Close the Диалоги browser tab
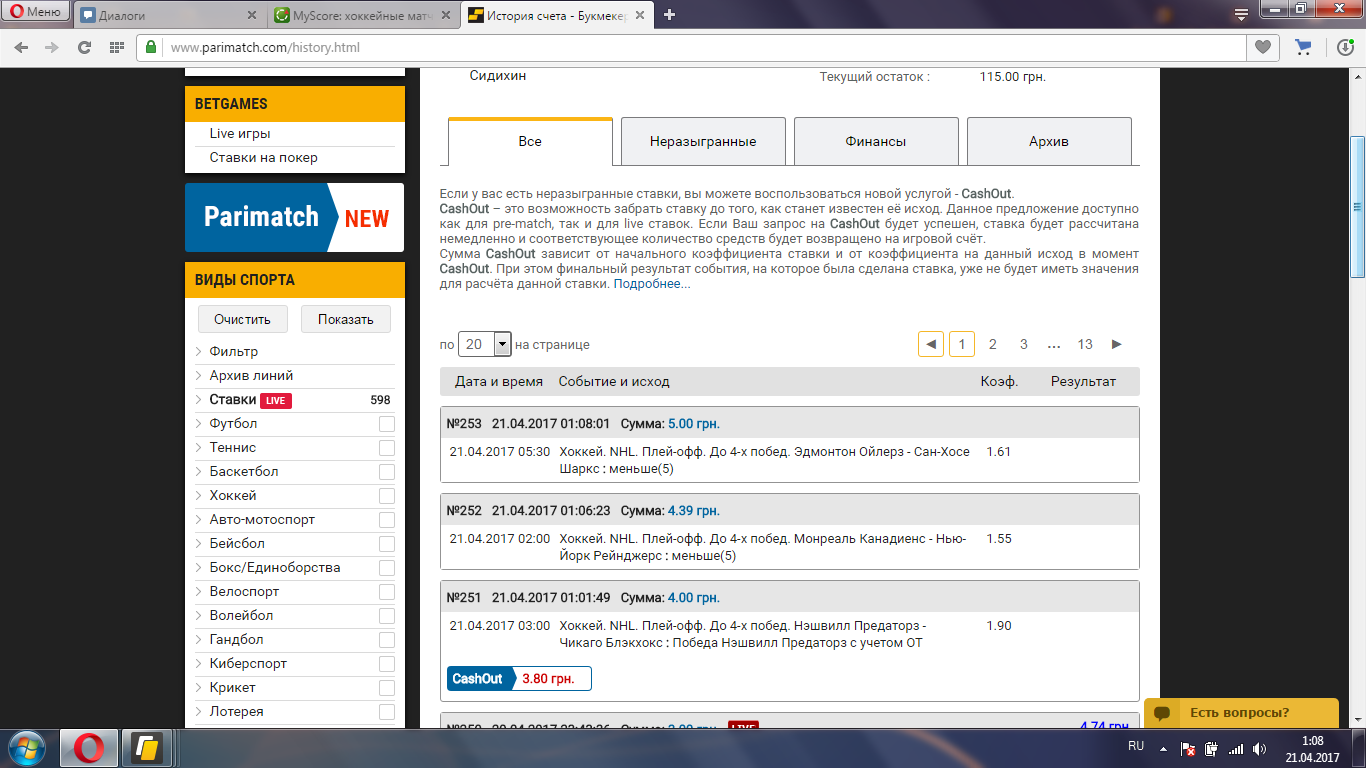1366x768 pixels. [254, 15]
